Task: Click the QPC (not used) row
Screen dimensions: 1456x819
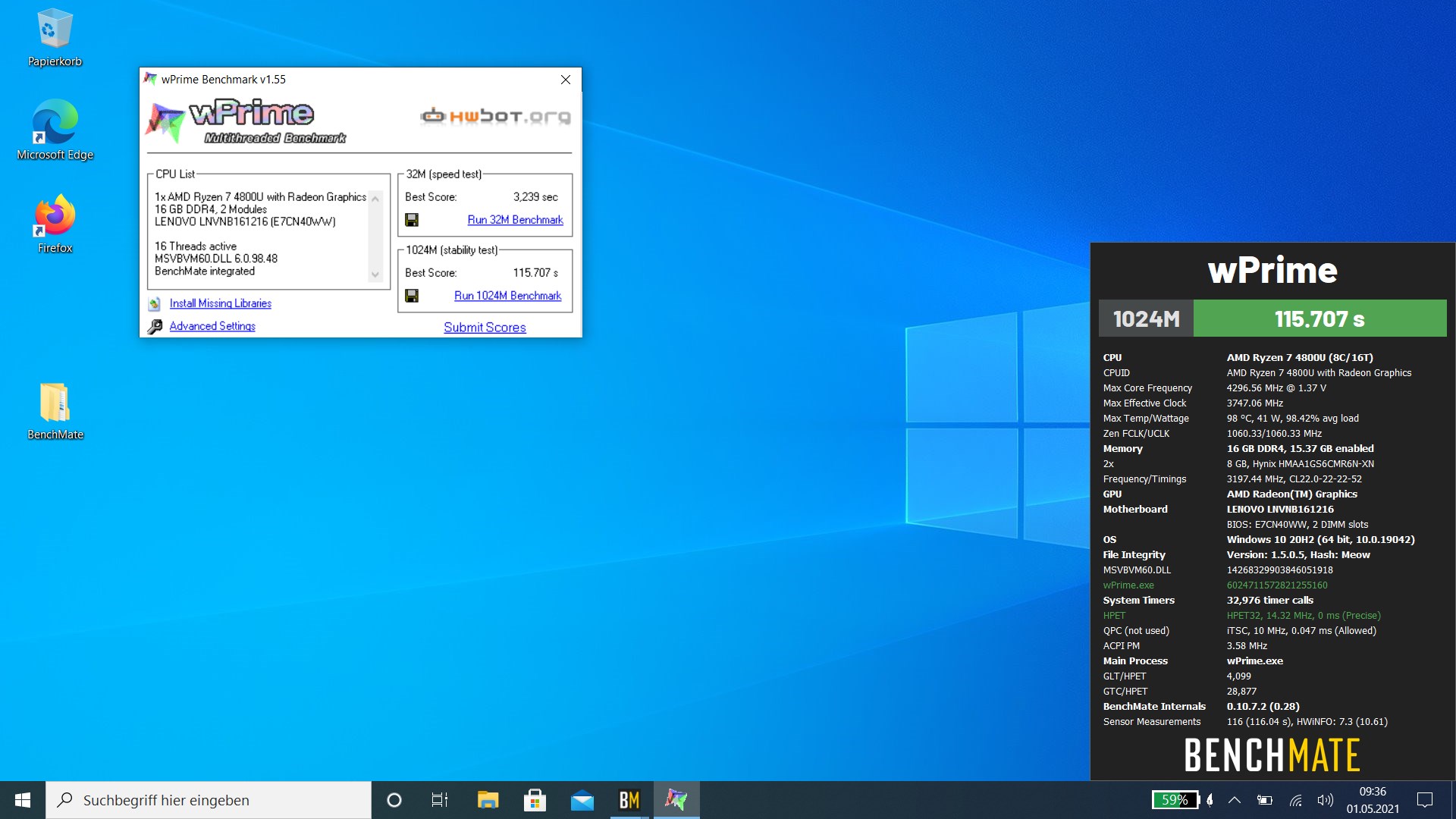Action: pyautogui.click(x=1239, y=631)
